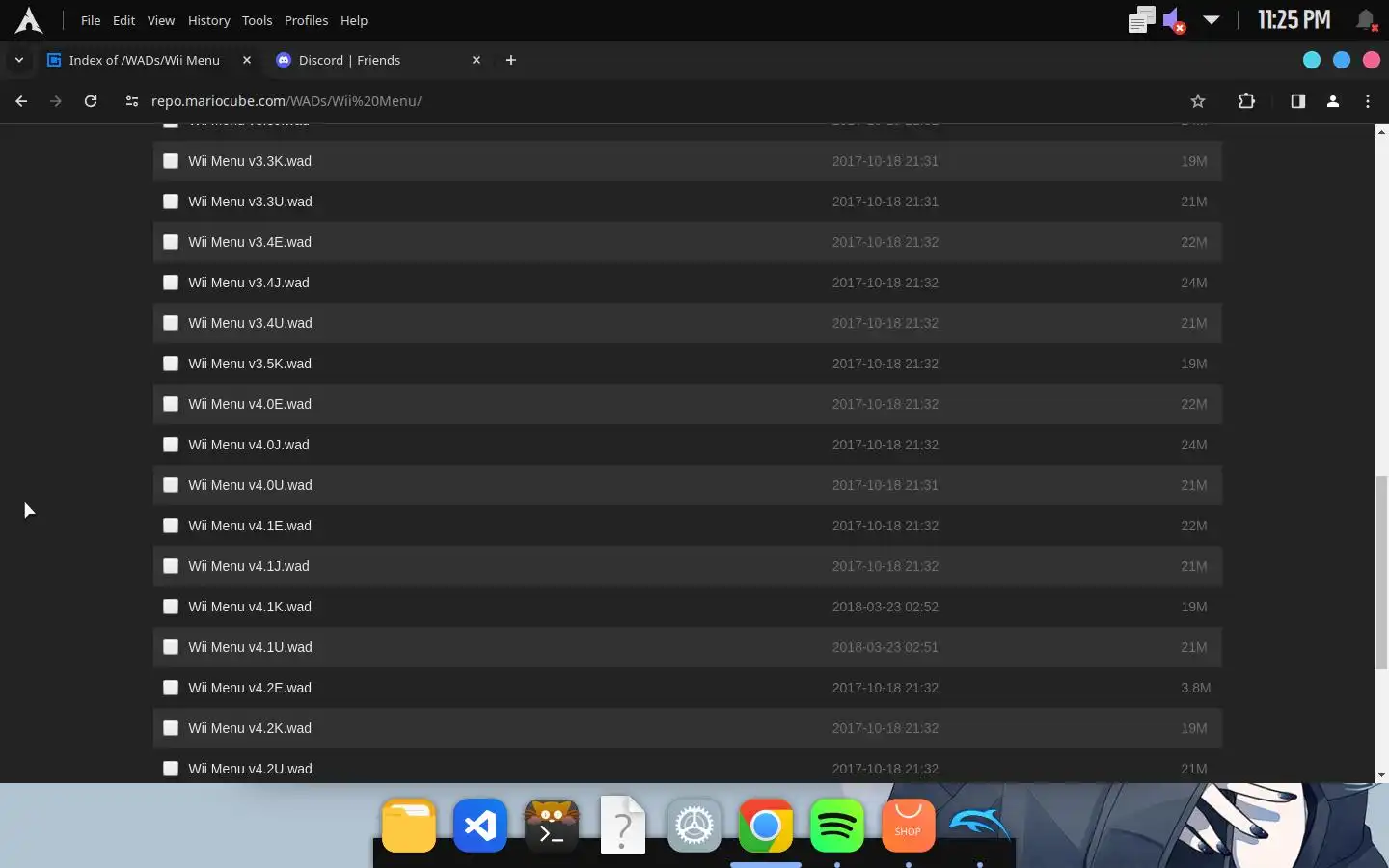The width and height of the screenshot is (1389, 868).
Task: Close the Discord Friends tab
Action: tap(477, 60)
